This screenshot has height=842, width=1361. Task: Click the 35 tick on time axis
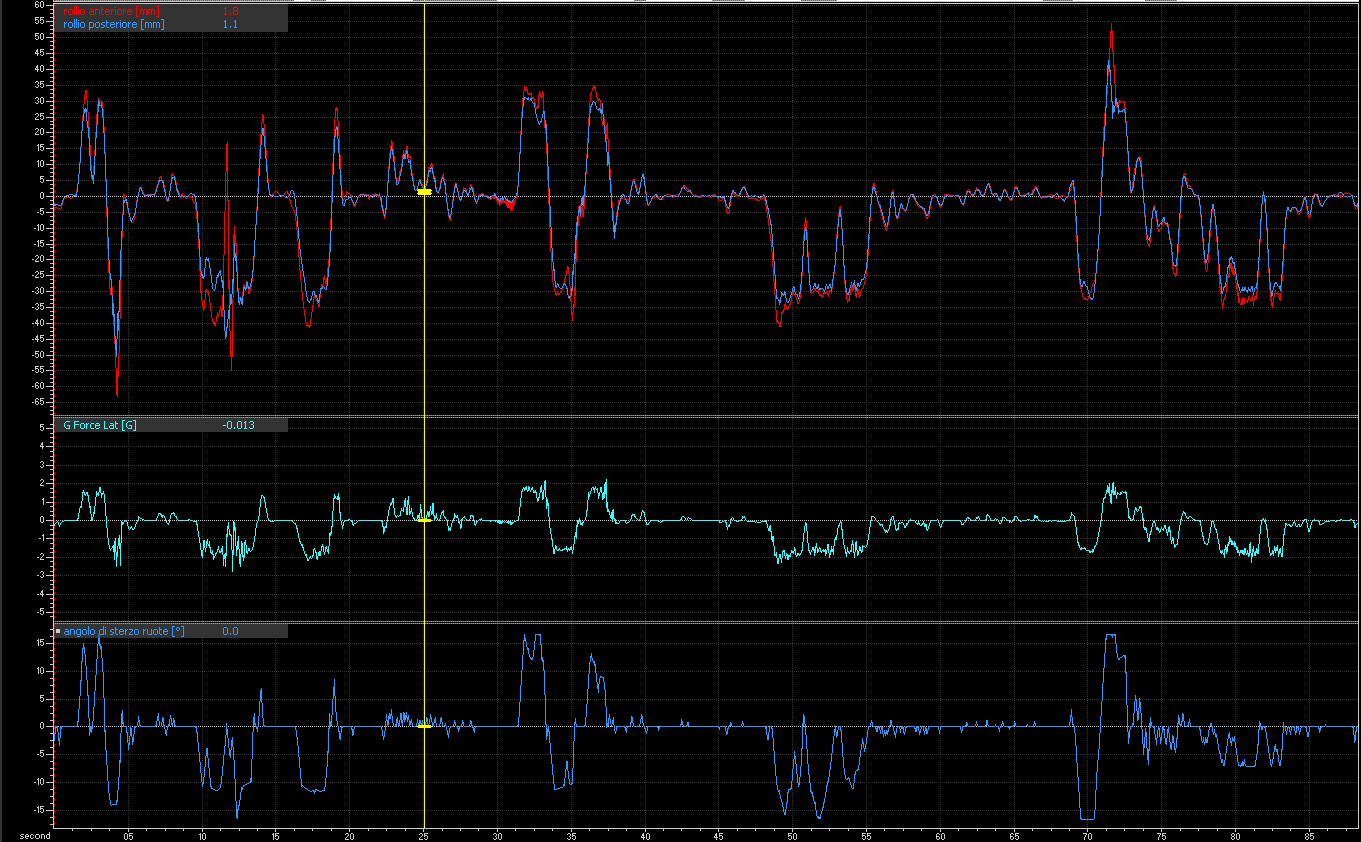571,835
